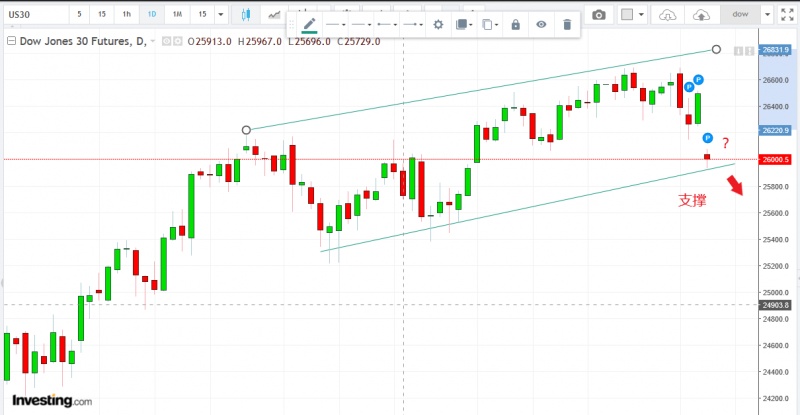Expand the timeframe interval dropdown arrow
The width and height of the screenshot is (800, 415).
click(220, 15)
